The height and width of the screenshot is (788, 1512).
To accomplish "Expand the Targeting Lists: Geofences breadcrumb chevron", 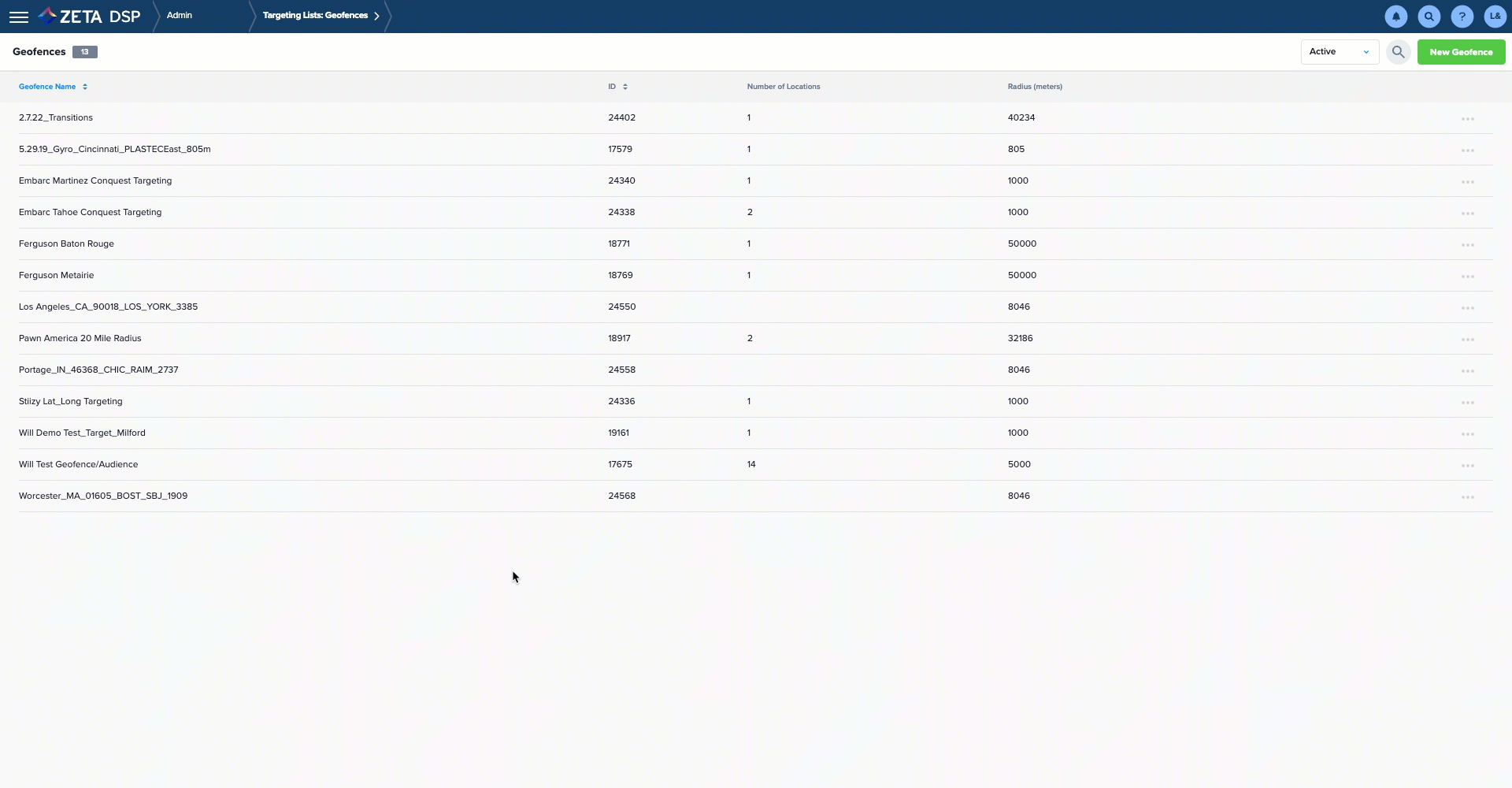I will (376, 16).
